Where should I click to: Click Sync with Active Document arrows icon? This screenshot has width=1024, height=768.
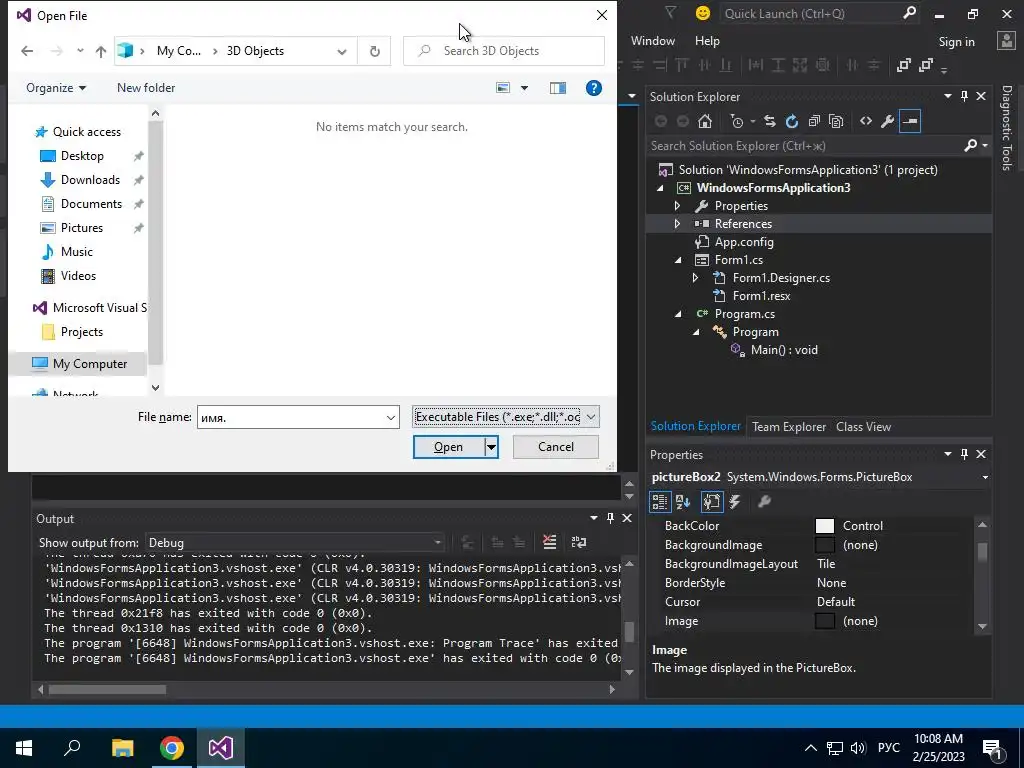coord(770,121)
